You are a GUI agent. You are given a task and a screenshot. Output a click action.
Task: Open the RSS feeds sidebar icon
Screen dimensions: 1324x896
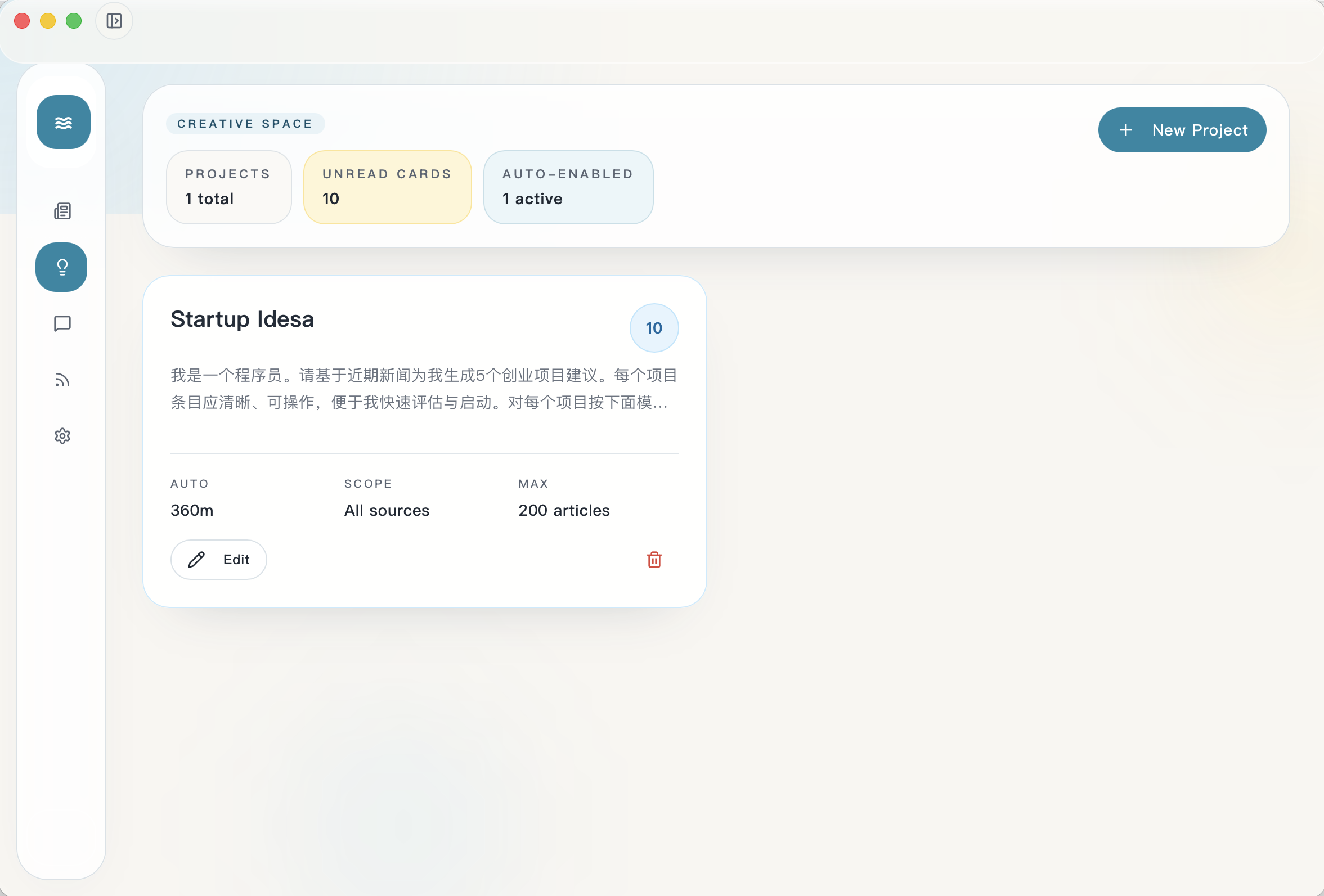62,380
